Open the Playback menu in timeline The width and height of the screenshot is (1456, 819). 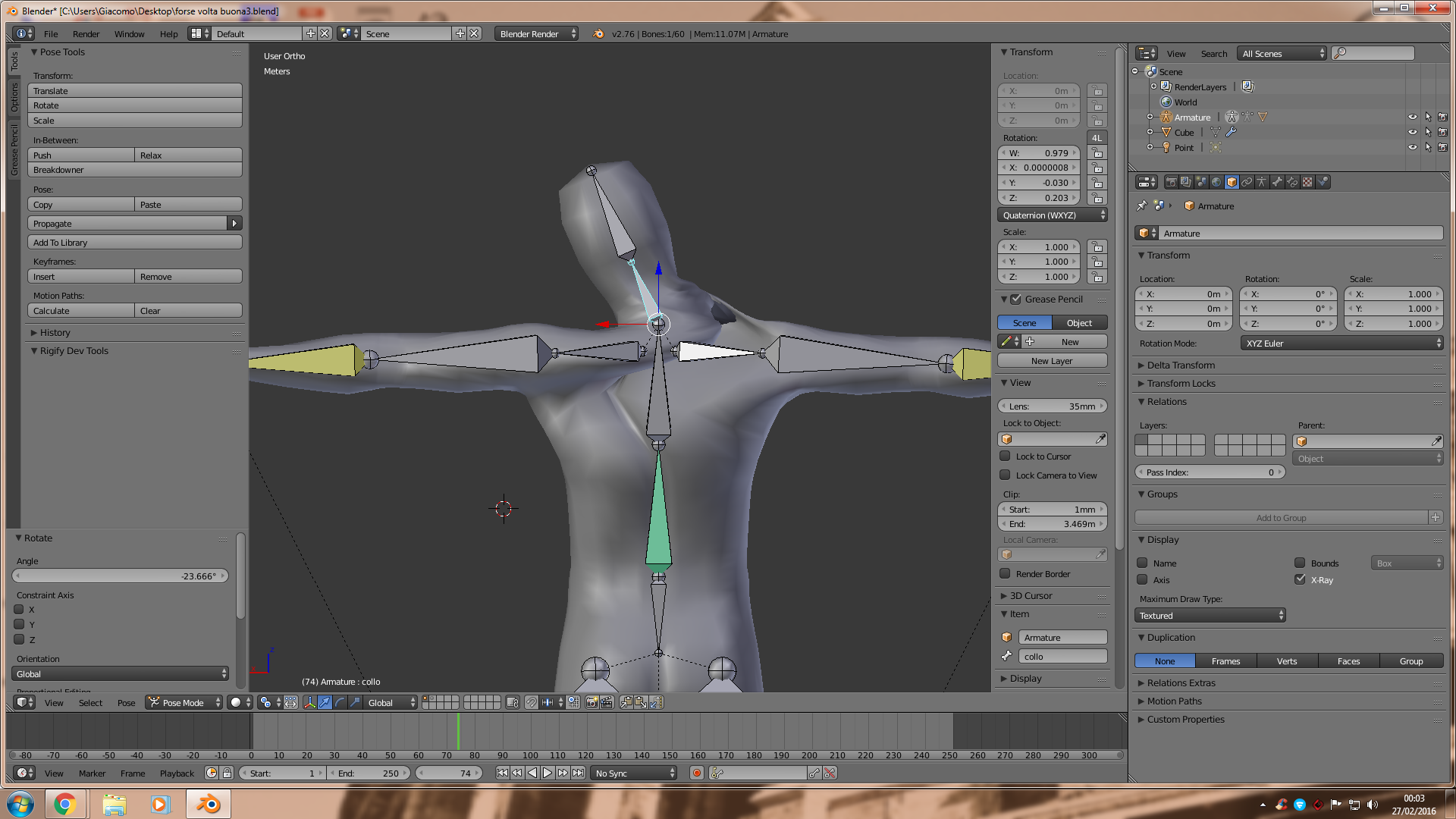pyautogui.click(x=177, y=773)
